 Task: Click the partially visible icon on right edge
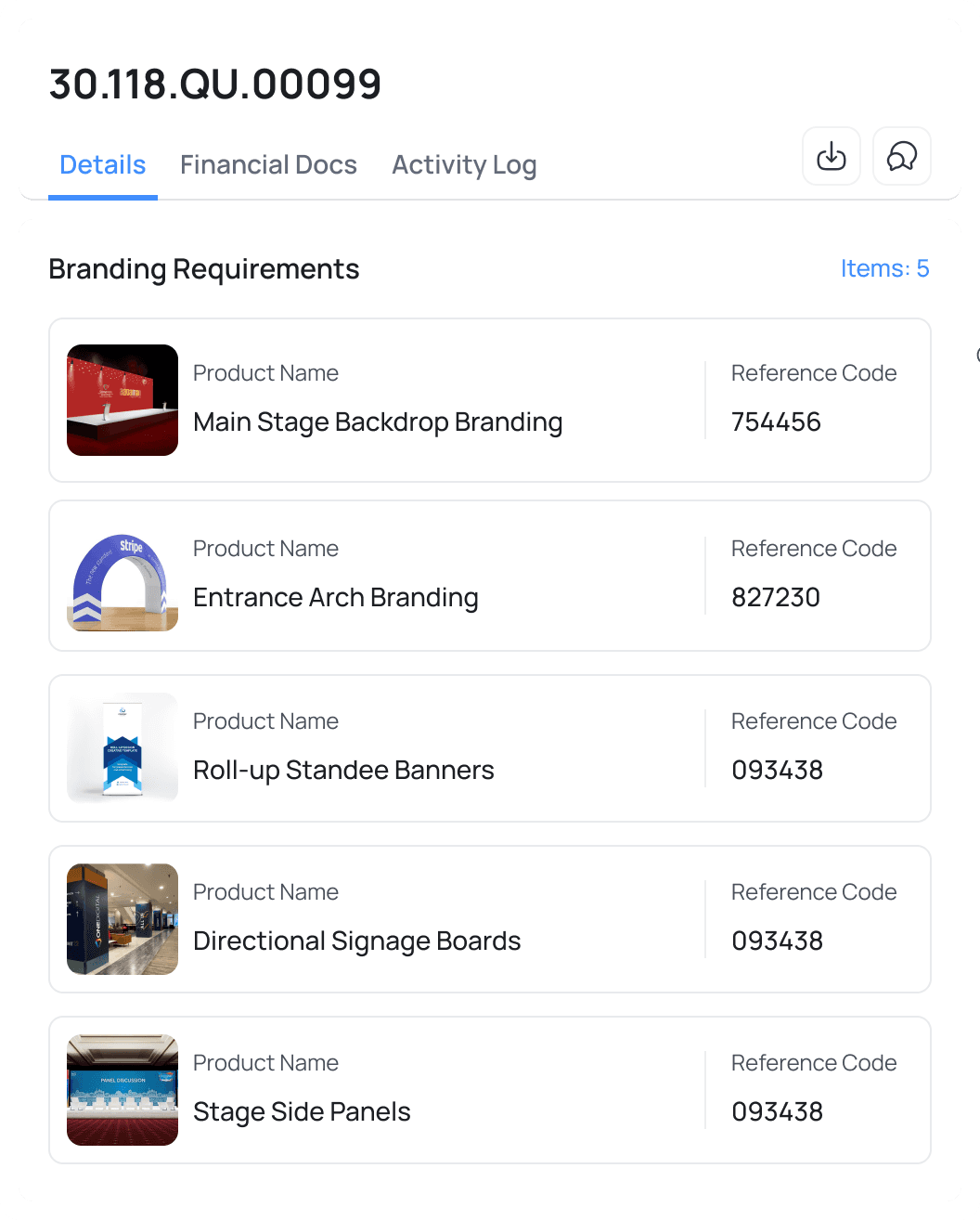pyautogui.click(x=975, y=356)
